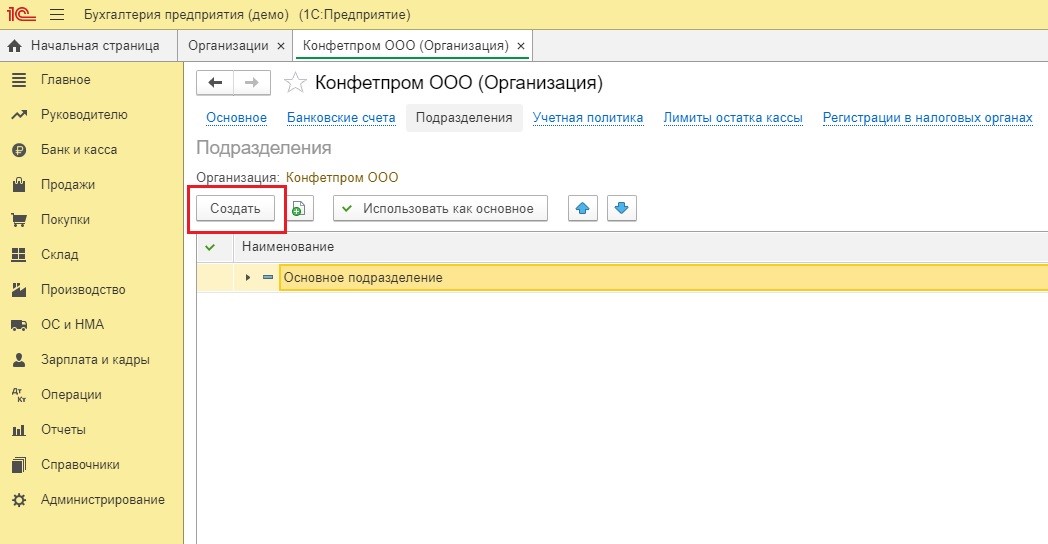Close the Организации tab
Screen dimensions: 1048x544
[x=280, y=46]
